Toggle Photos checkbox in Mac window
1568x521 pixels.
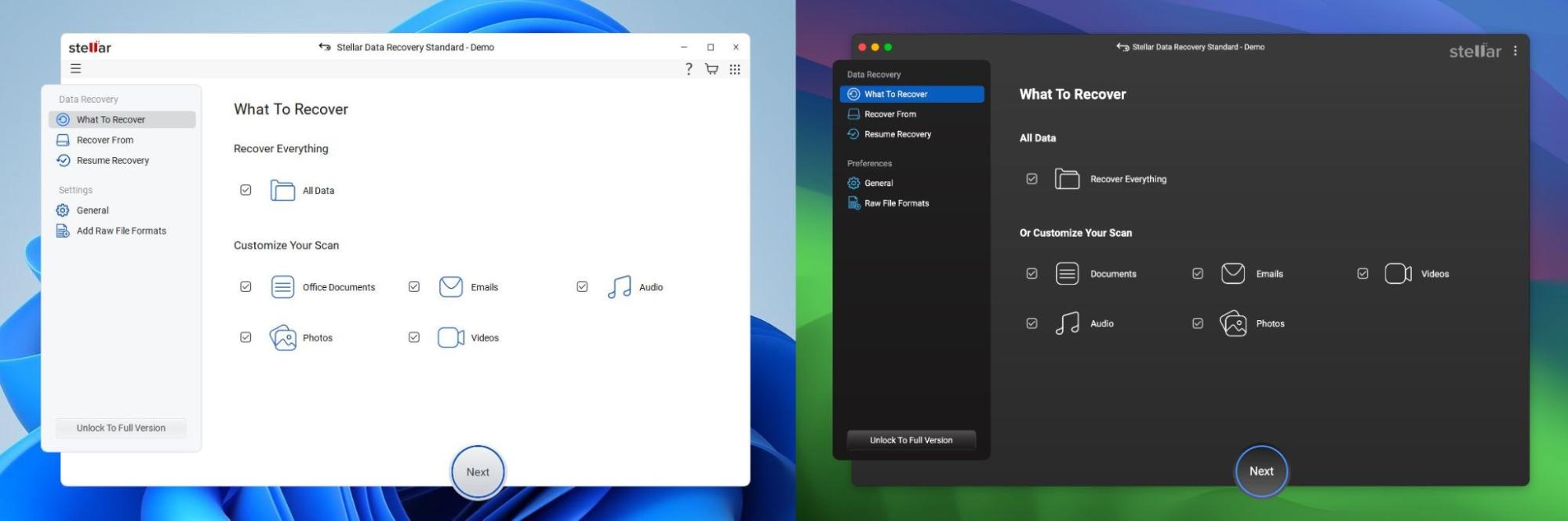click(1198, 323)
